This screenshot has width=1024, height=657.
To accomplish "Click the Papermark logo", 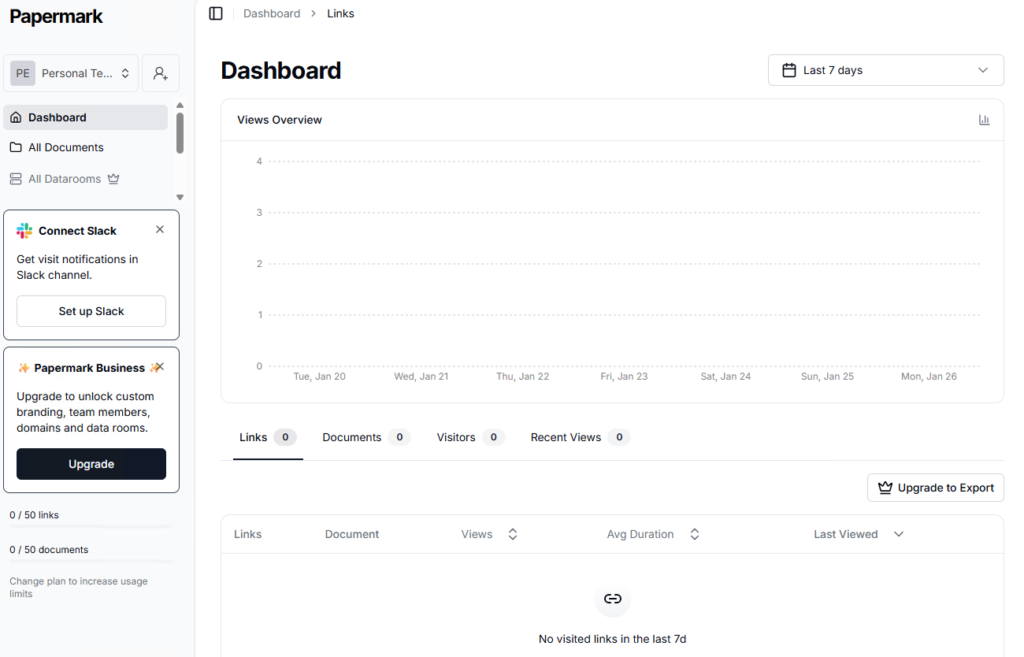I will pyautogui.click(x=56, y=17).
